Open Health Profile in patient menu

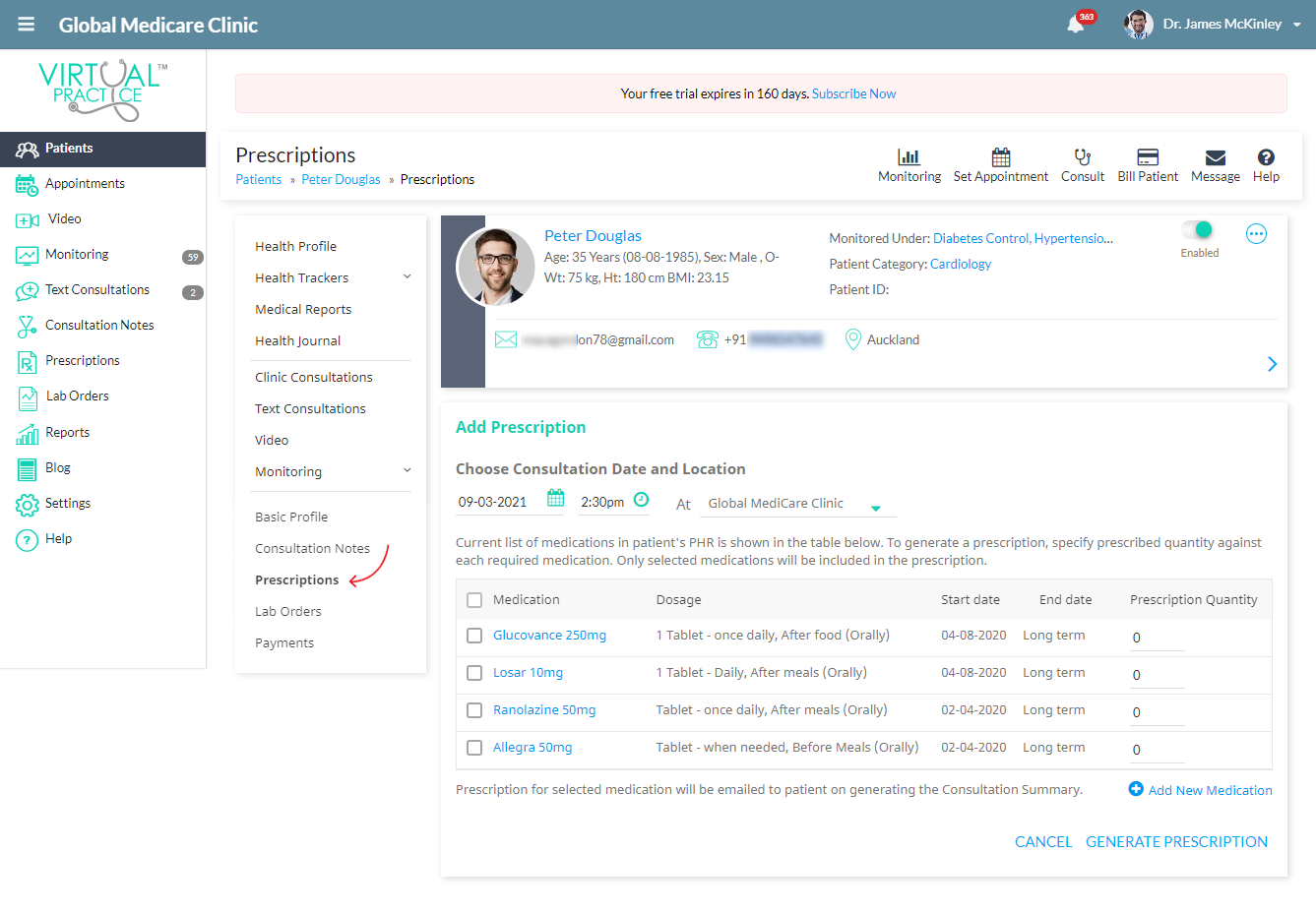pos(295,246)
